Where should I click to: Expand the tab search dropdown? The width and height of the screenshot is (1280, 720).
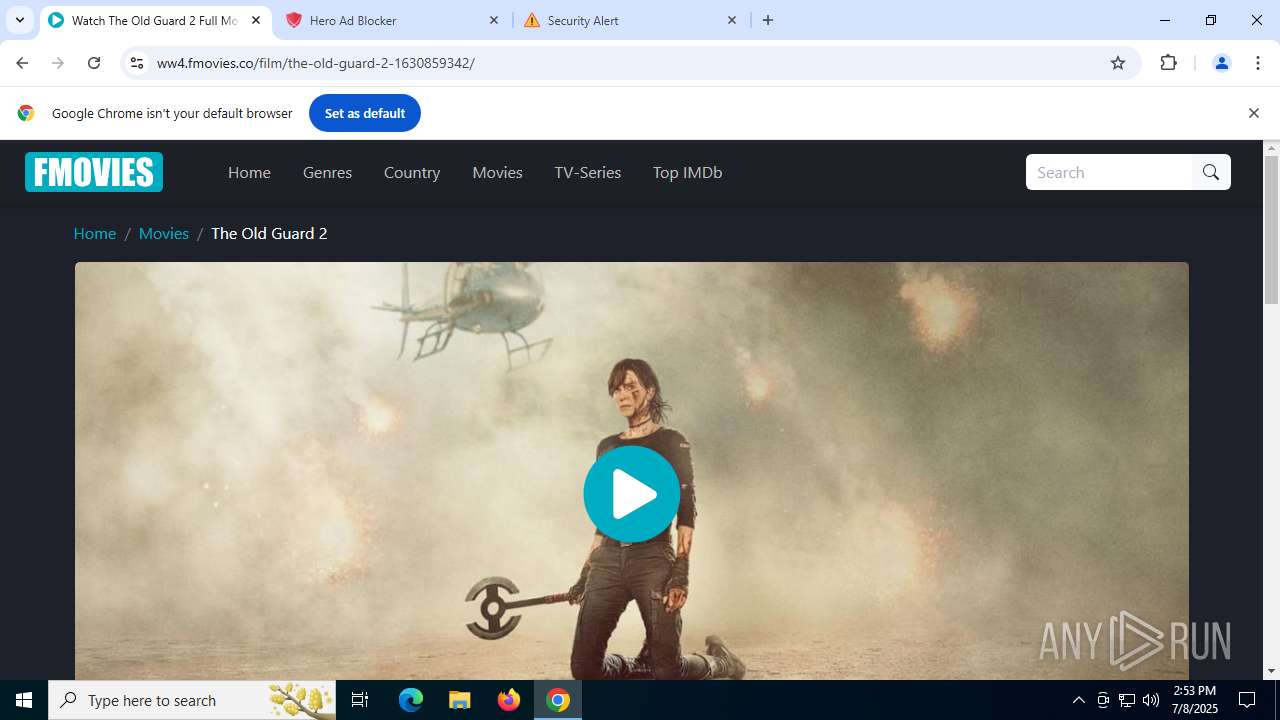(20, 20)
